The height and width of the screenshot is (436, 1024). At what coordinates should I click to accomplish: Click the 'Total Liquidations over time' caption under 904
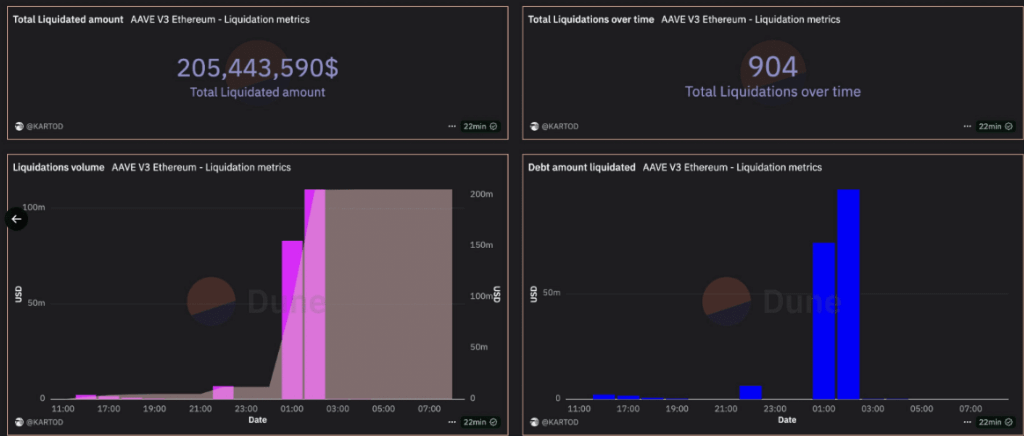pos(773,92)
